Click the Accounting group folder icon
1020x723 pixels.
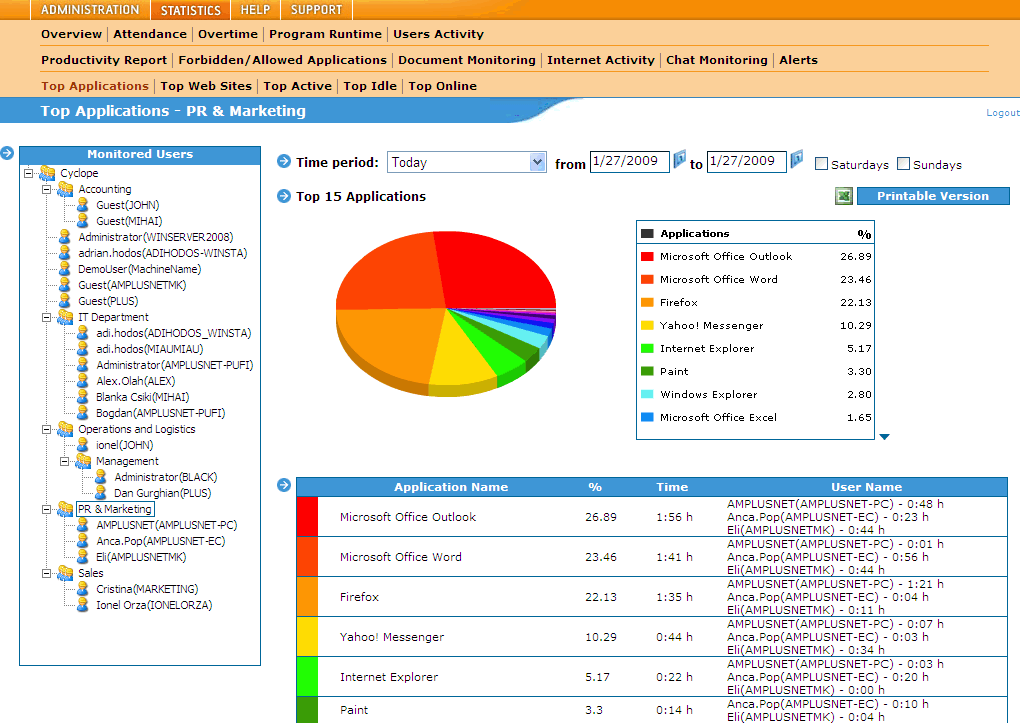point(65,189)
